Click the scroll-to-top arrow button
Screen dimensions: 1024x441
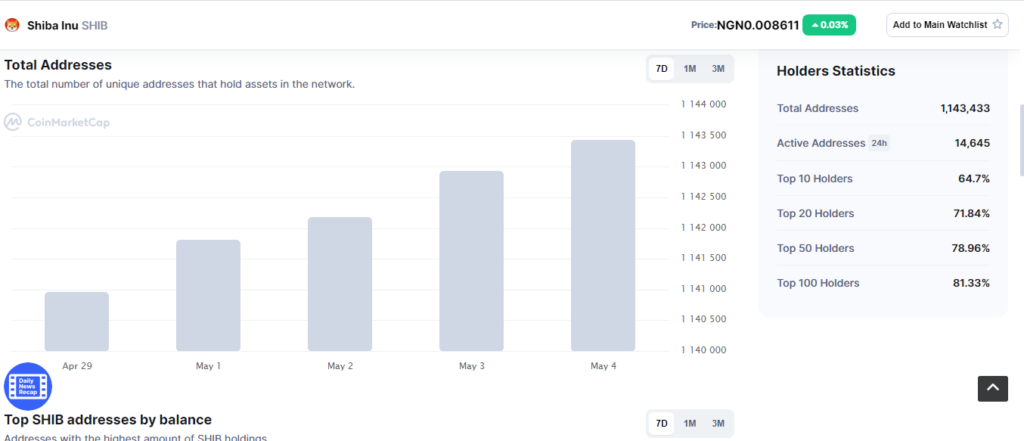click(x=993, y=389)
